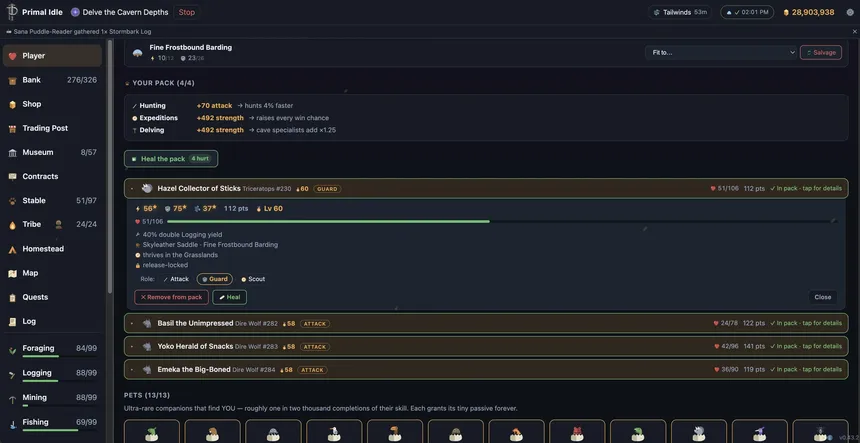The image size is (860, 443).
Task: Click the purple pet hatchling card
Action: [x=760, y=431]
